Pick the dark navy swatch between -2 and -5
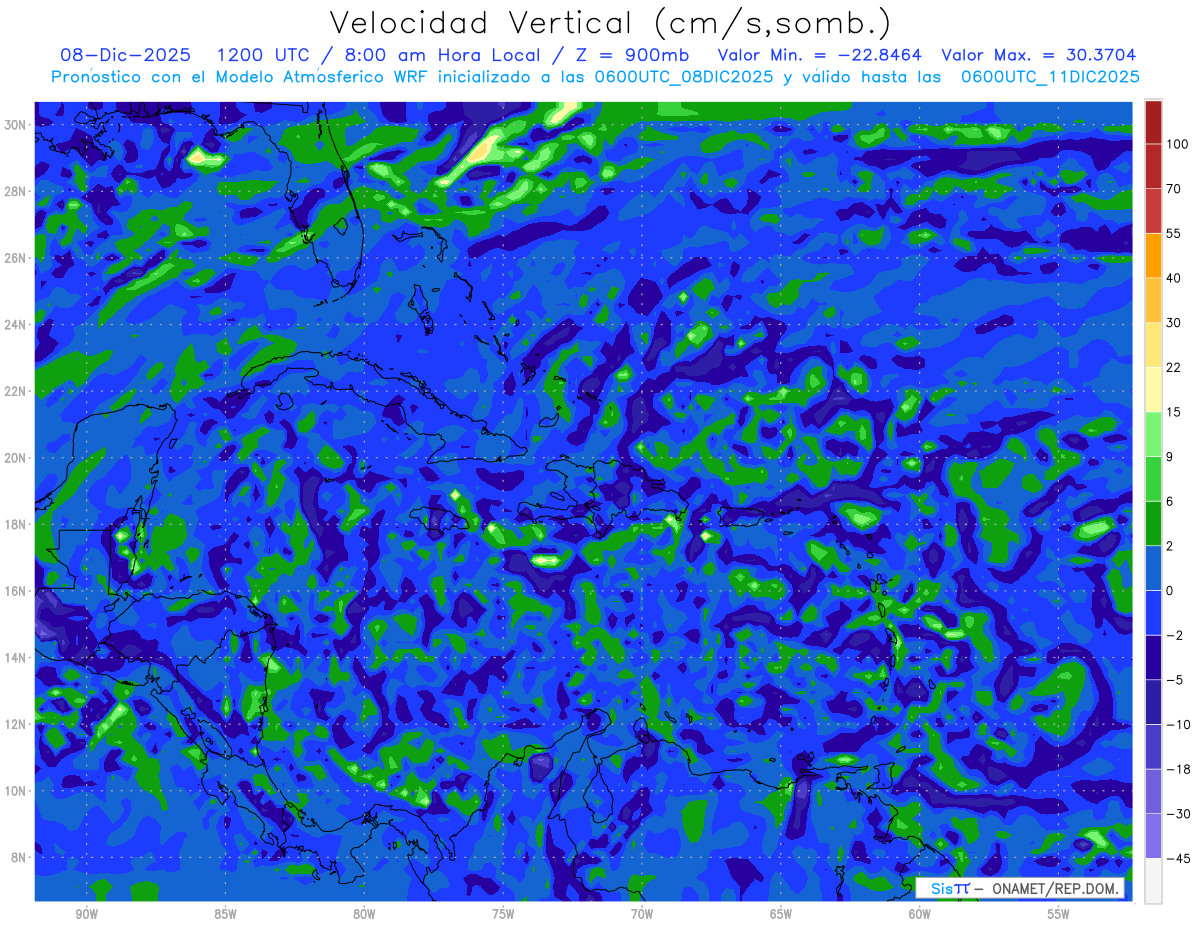Viewport: 1200px width, 927px height. tap(1153, 657)
